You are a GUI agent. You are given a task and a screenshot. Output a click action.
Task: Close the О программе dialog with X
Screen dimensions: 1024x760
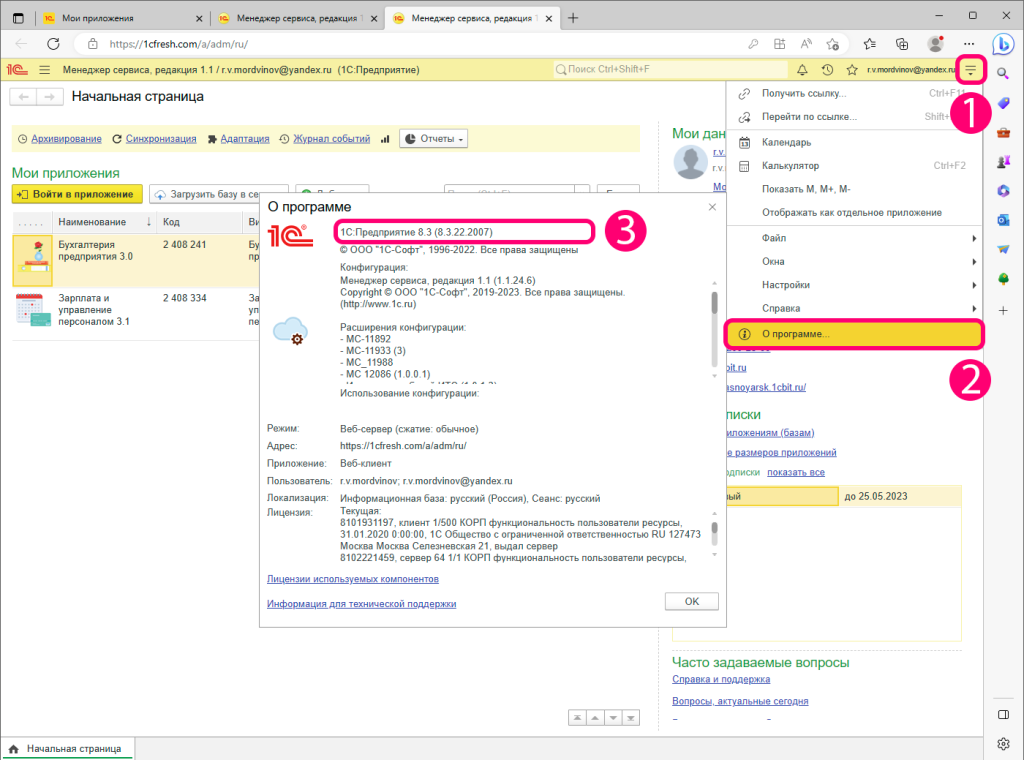[712, 207]
